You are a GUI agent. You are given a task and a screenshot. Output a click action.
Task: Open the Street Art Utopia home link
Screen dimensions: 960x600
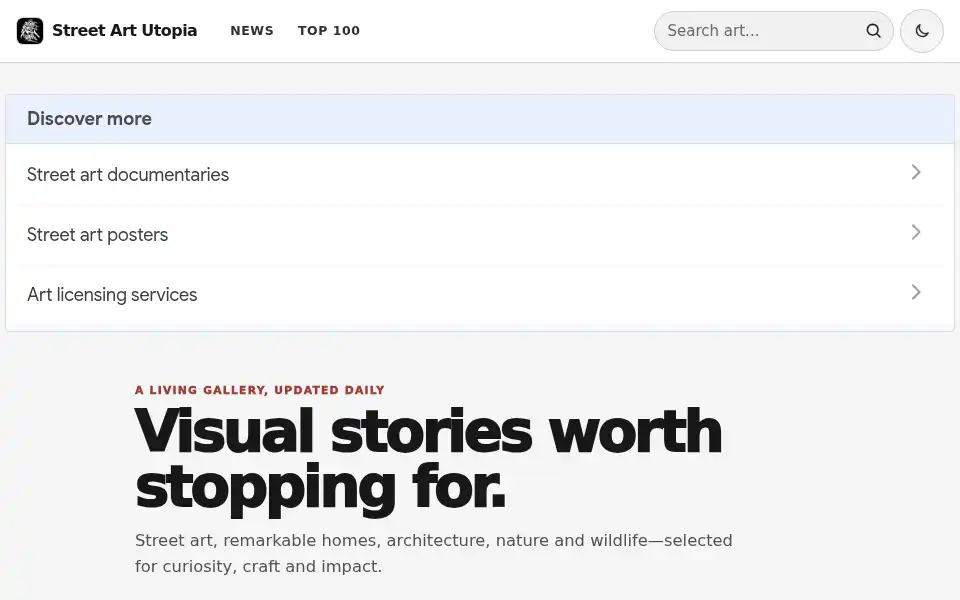pos(107,31)
